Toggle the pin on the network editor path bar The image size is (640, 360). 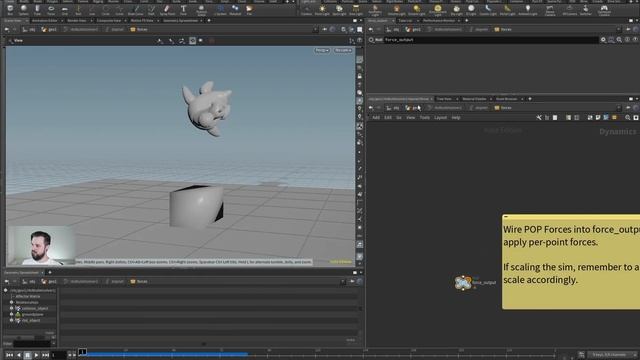coord(628,108)
